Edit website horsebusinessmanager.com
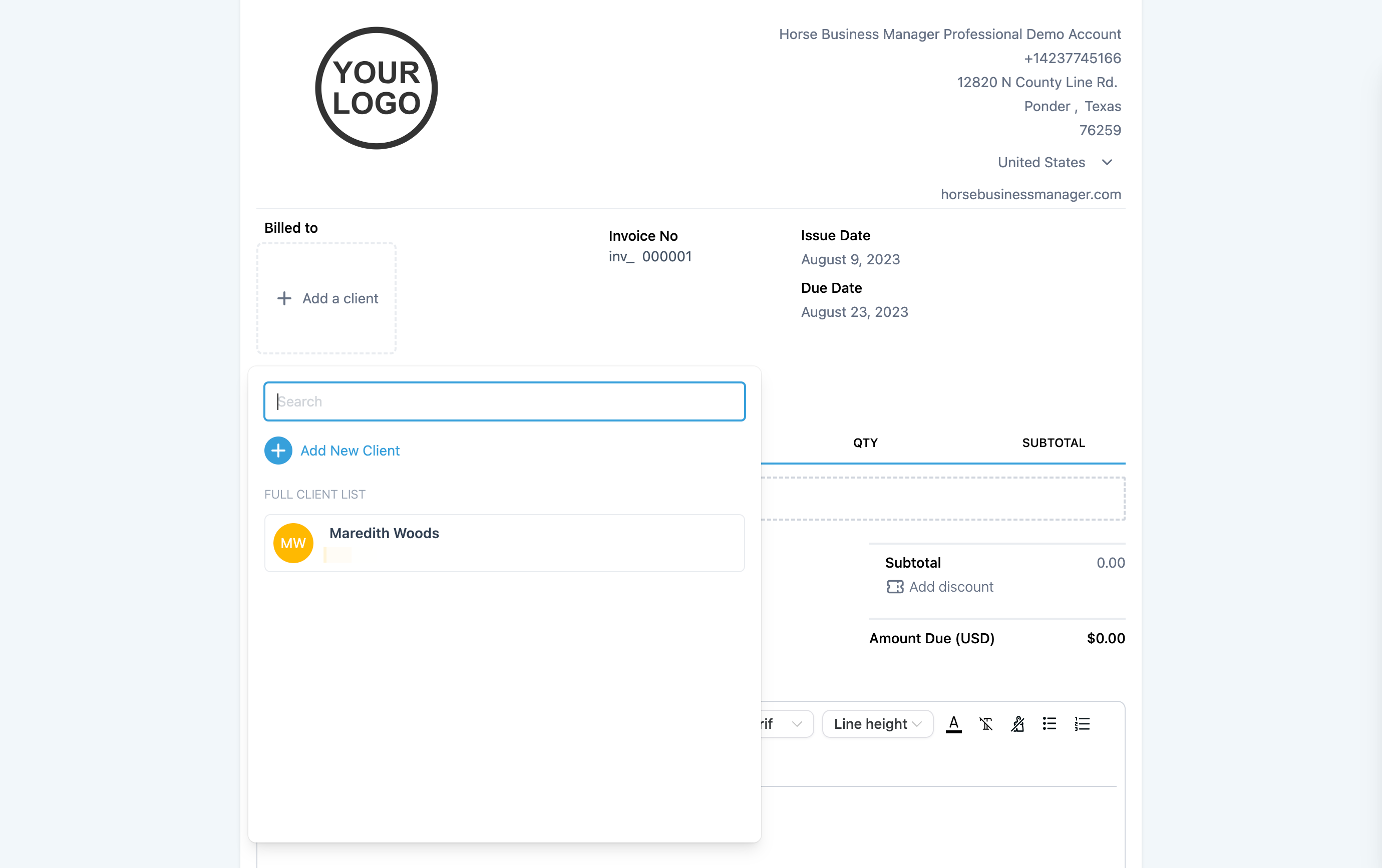Image resolution: width=1382 pixels, height=868 pixels. (1031, 195)
